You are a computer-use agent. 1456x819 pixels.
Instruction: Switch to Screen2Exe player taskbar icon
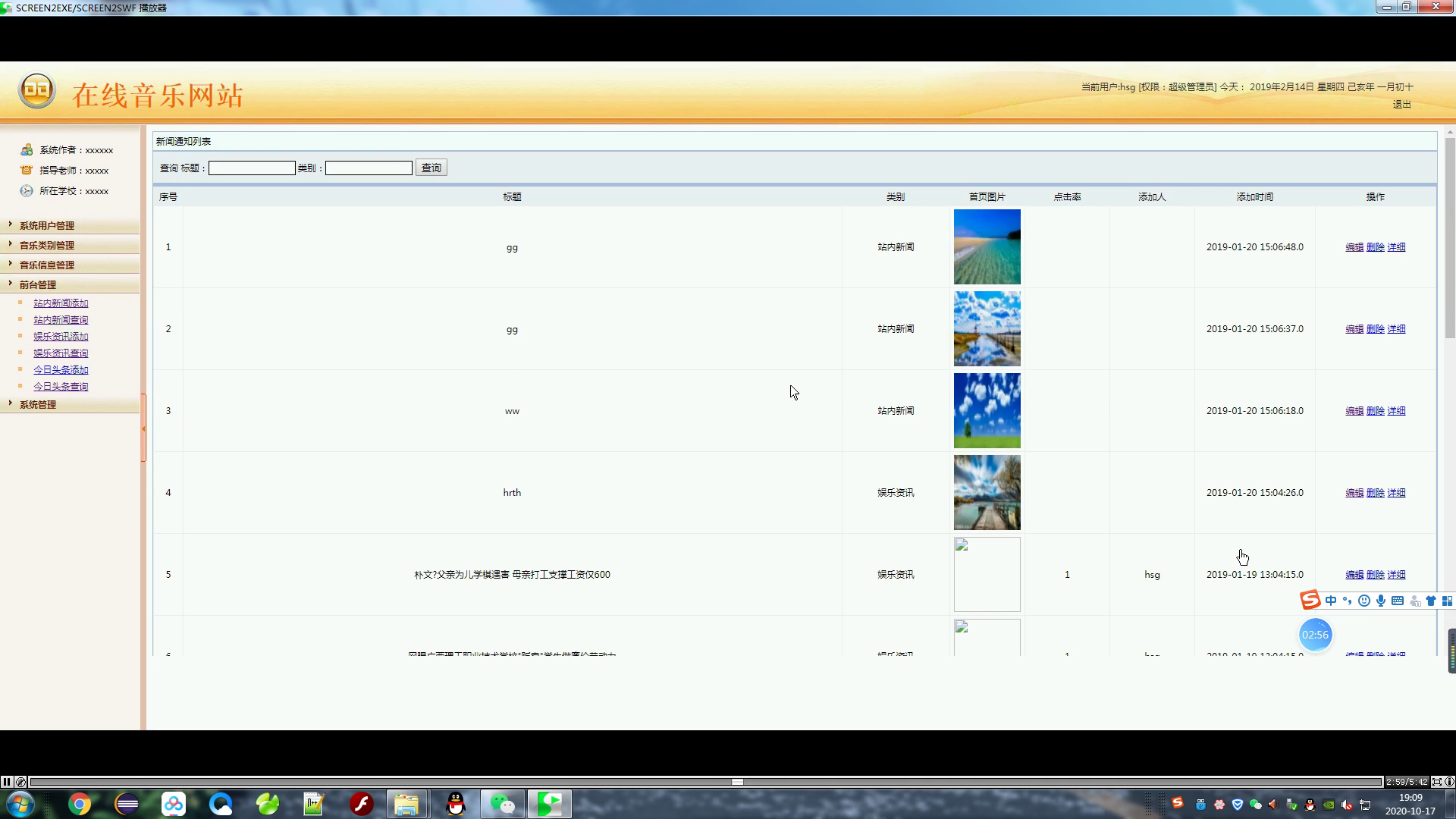550,804
